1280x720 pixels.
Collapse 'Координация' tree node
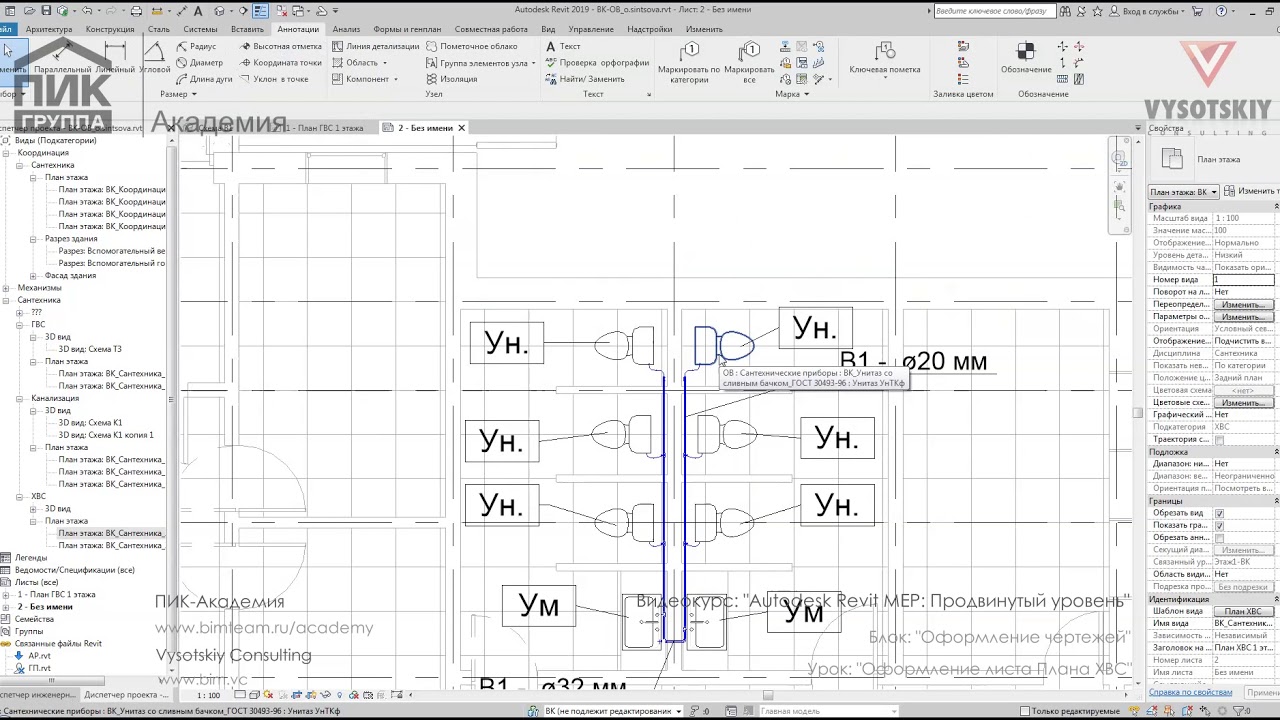point(7,153)
